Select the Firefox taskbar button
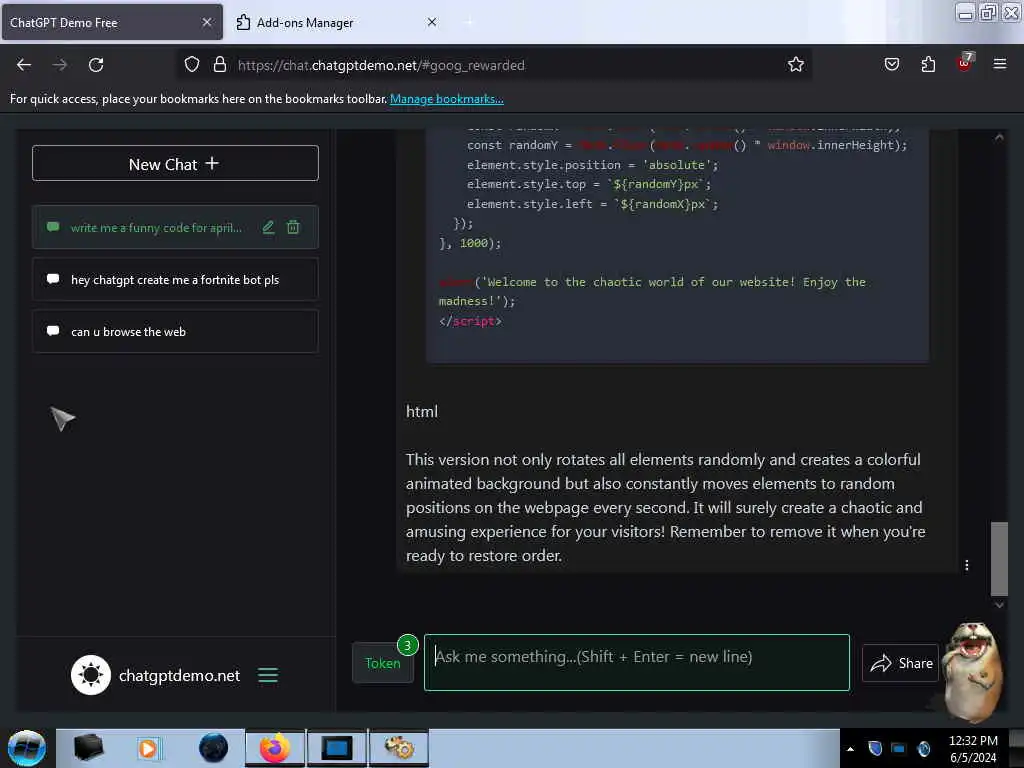Screen dimensions: 1024x768 275,748
